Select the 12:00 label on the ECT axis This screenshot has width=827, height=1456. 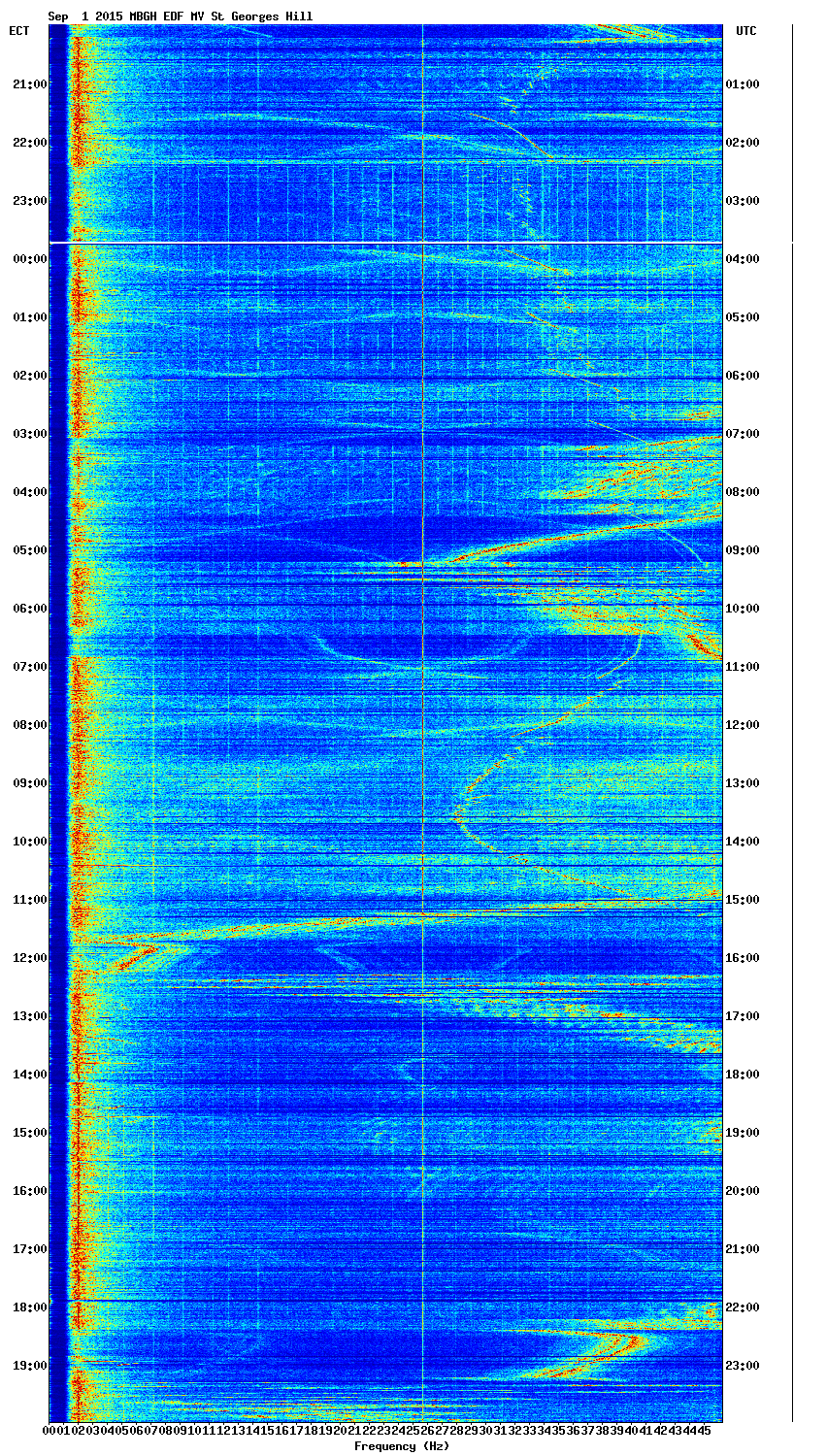click(28, 958)
